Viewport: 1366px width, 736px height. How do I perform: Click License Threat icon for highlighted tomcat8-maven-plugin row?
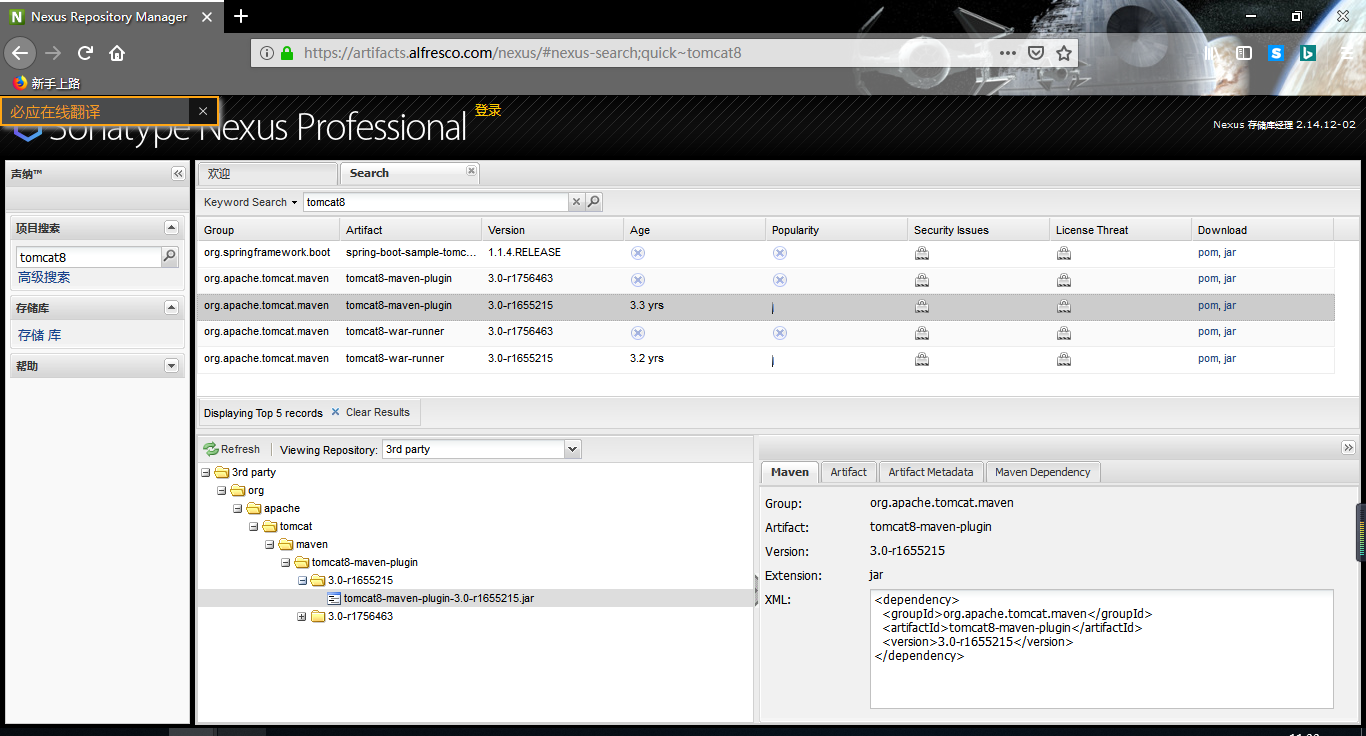(1064, 306)
